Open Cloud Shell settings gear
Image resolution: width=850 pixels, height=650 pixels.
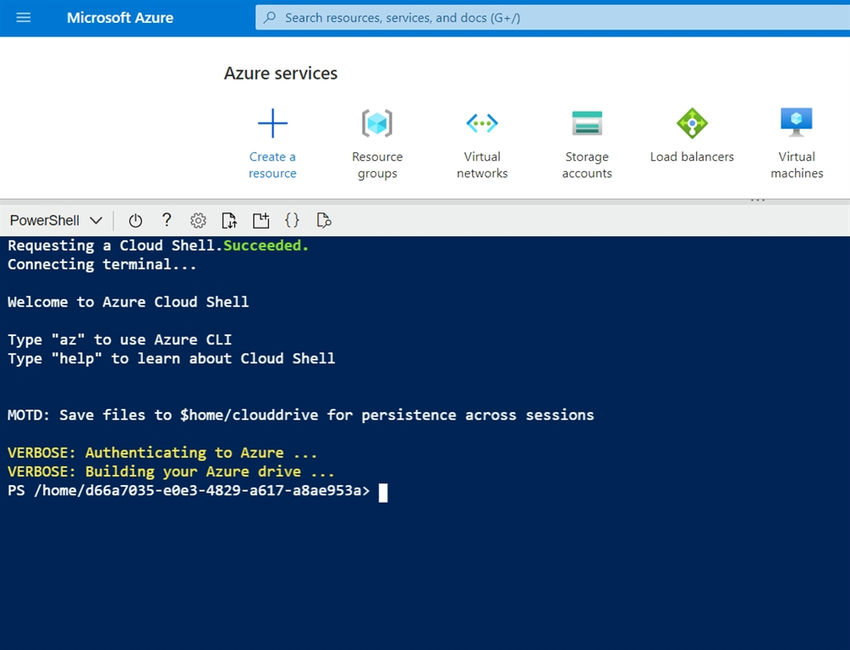[x=197, y=220]
